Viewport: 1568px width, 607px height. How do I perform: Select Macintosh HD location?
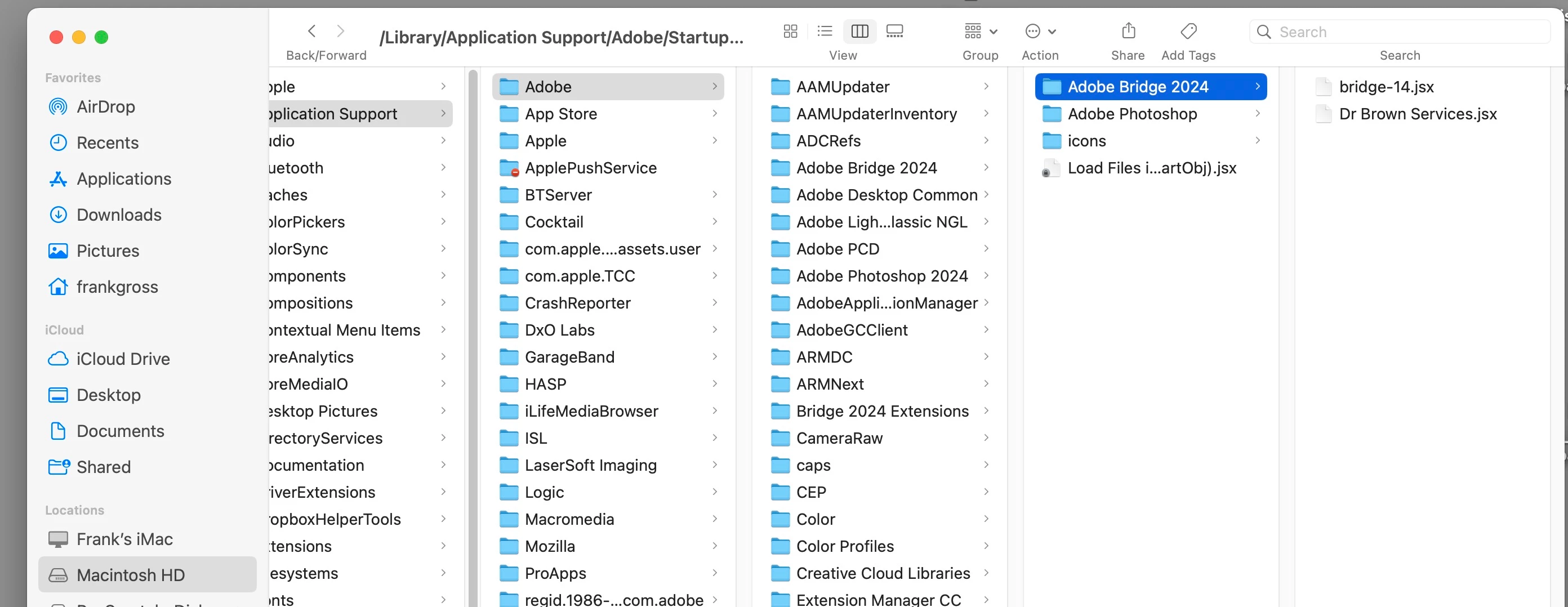pyautogui.click(x=148, y=574)
